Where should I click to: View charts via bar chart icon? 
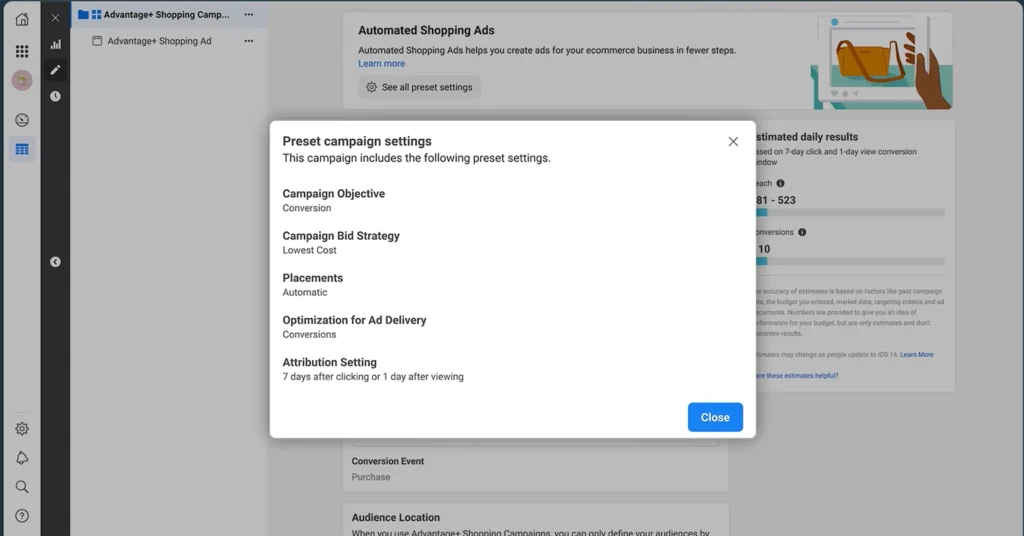click(56, 44)
